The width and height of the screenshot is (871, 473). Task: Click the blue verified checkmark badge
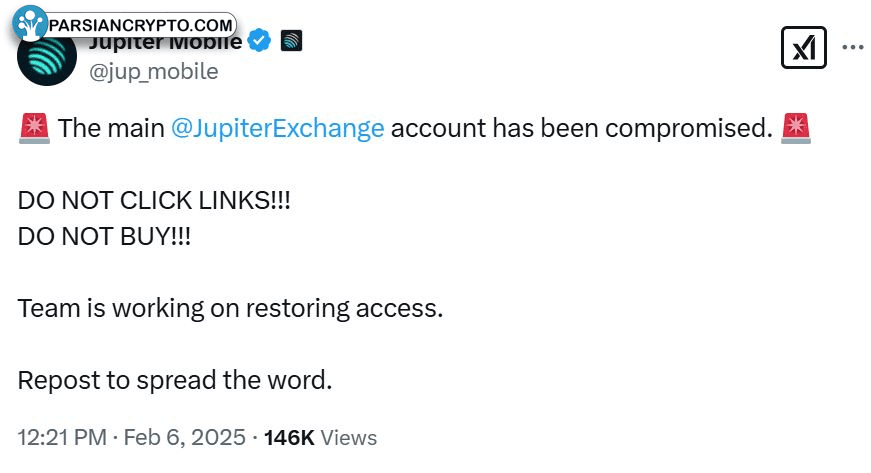coord(259,41)
